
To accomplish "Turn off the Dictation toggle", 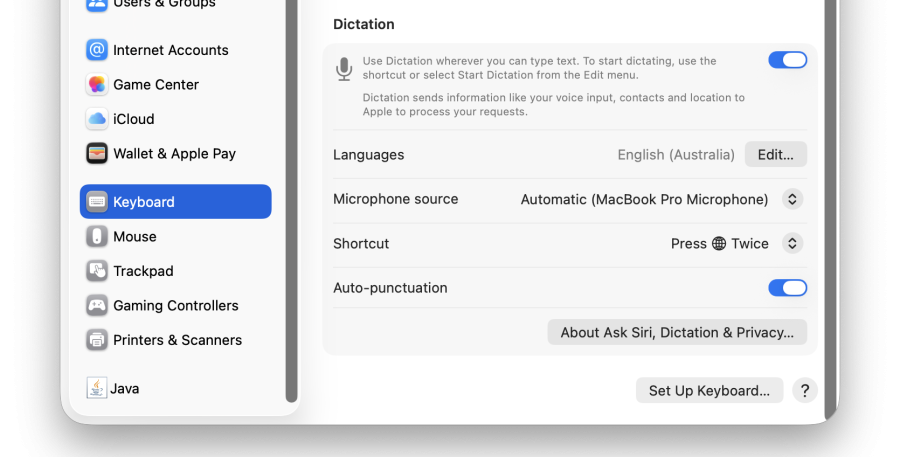I will pos(788,60).
